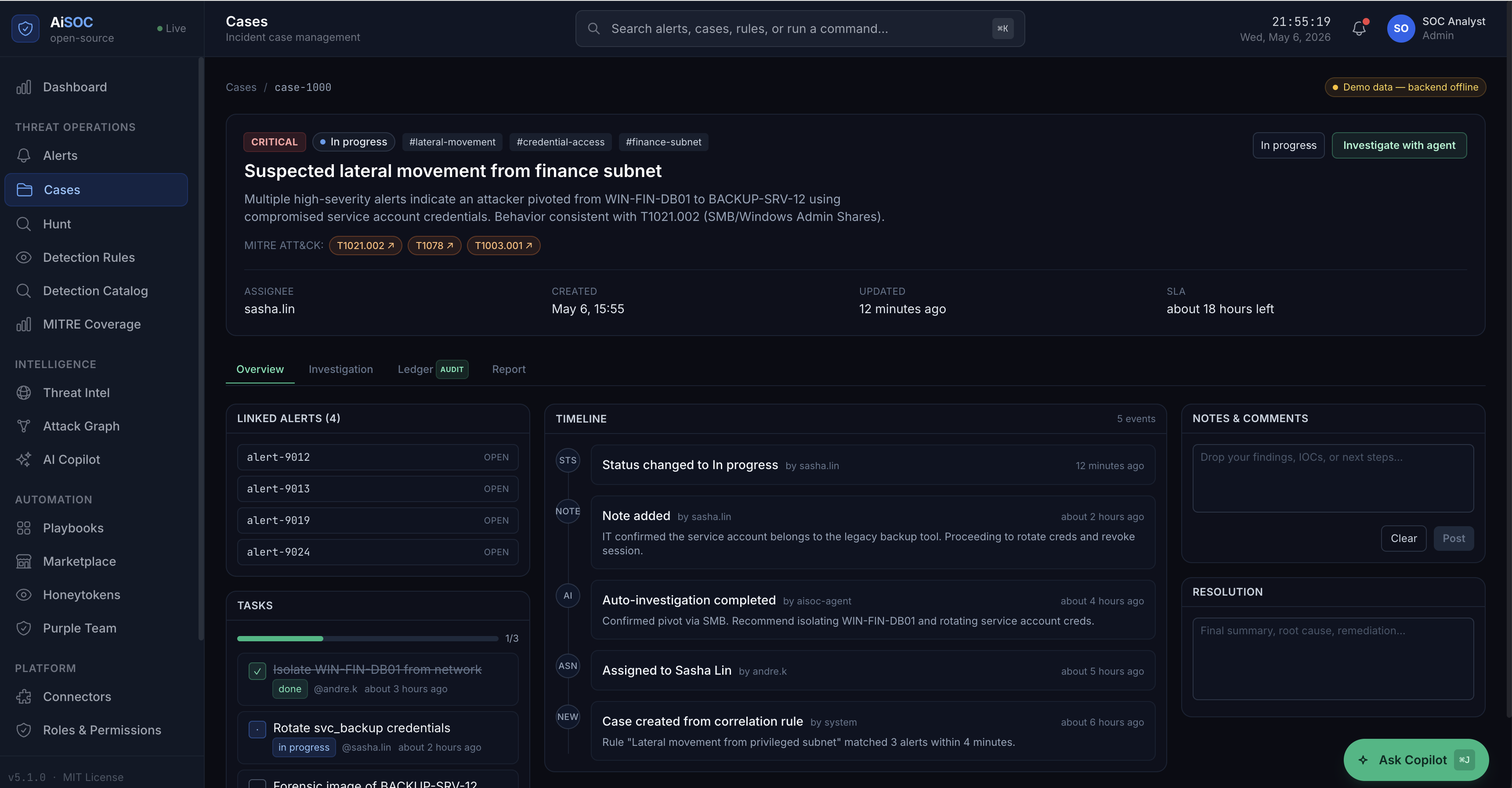Click the Cases breadcrumb link
1512x788 pixels.
point(241,87)
